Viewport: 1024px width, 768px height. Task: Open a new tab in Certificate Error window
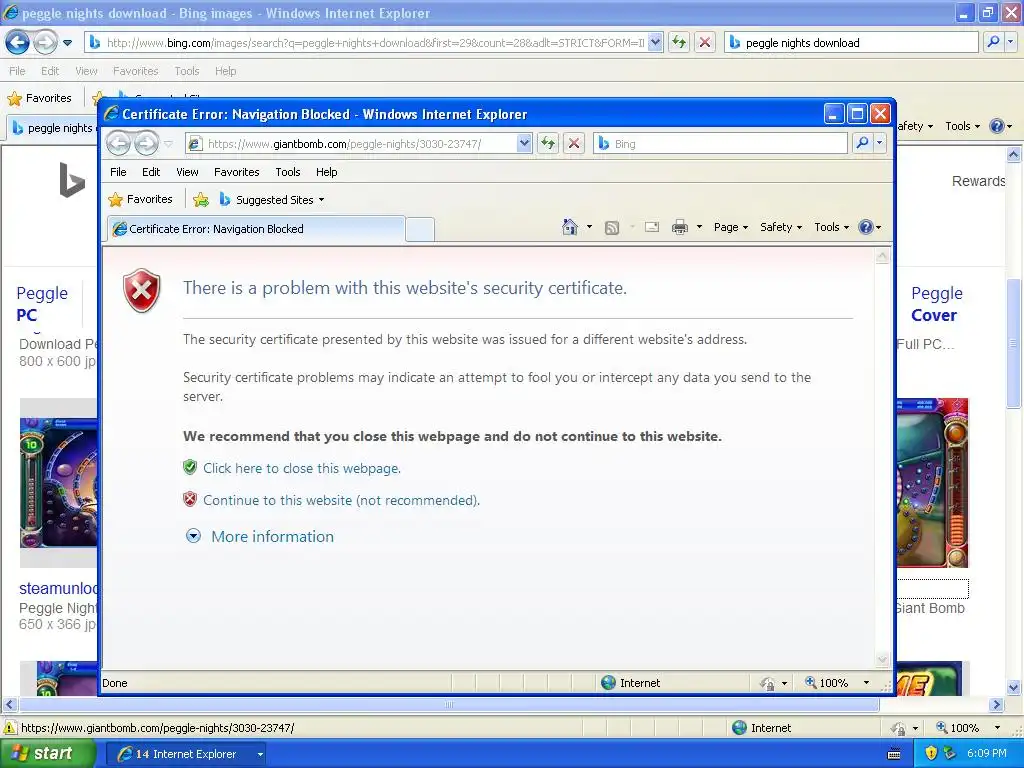tap(420, 229)
